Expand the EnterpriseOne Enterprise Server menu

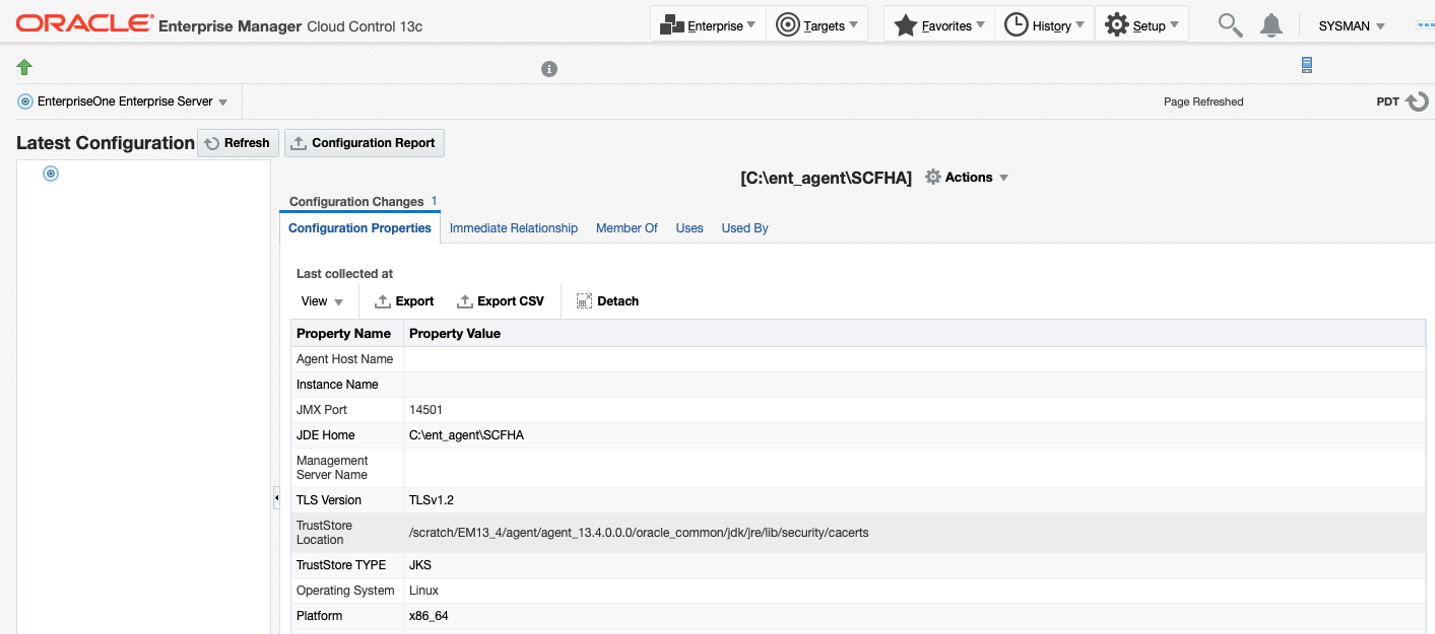[124, 102]
